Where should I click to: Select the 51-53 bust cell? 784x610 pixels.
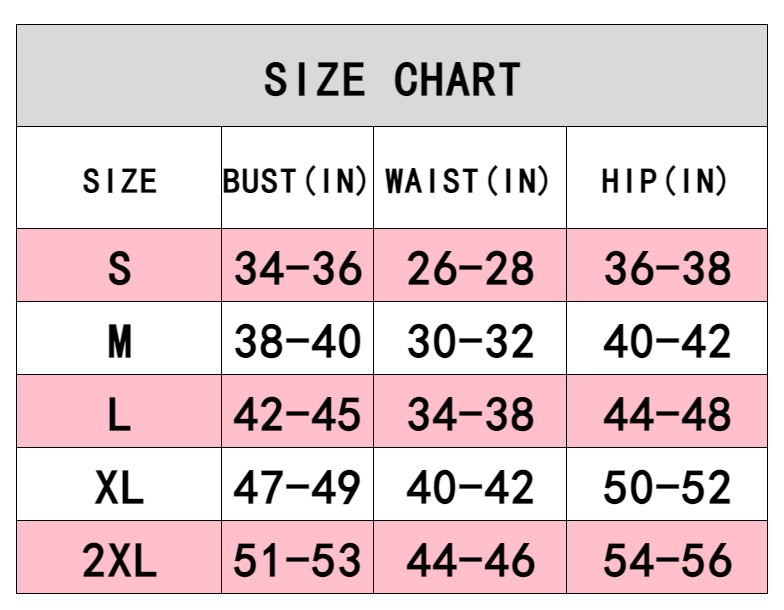coord(297,561)
